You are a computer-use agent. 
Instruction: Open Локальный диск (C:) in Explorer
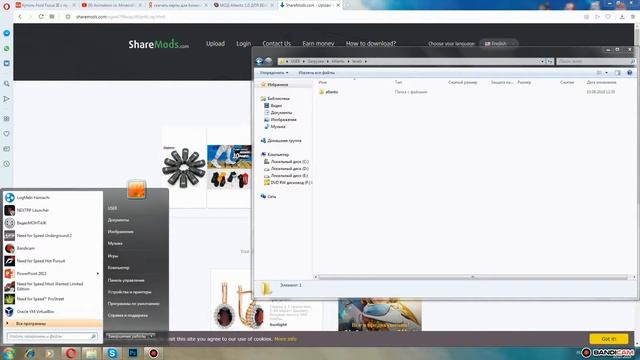[289, 162]
